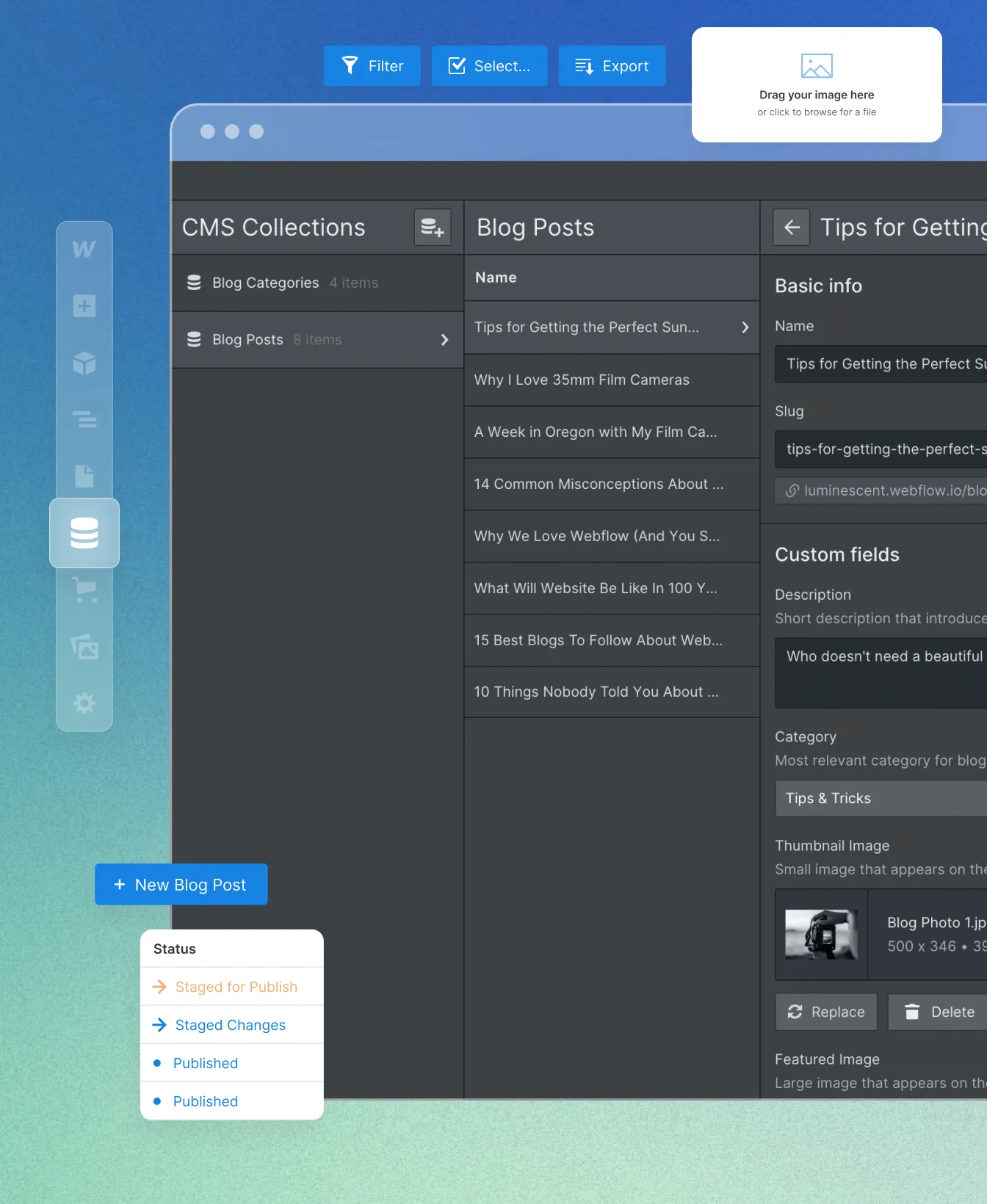Click the Select... button
Viewport: 987px width, 1204px height.
[x=490, y=66]
